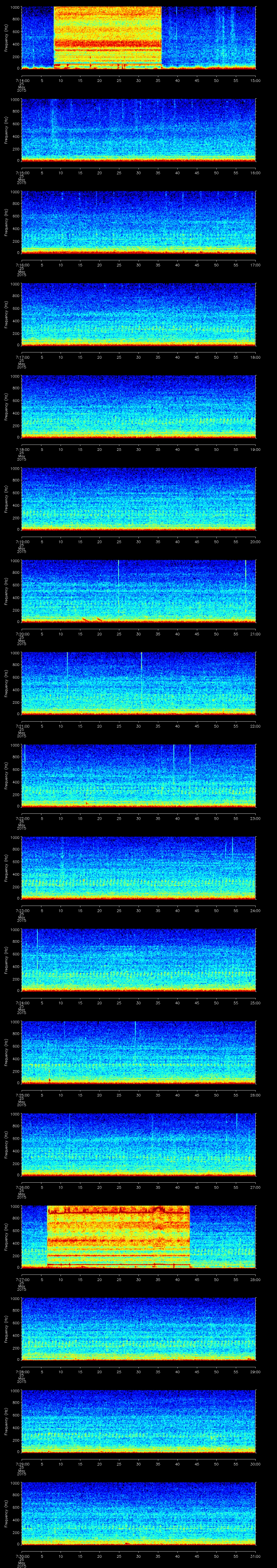Open the spectrogram panel starting 7:15:00
This screenshot has width=277, height=1568.
(x=138, y=130)
